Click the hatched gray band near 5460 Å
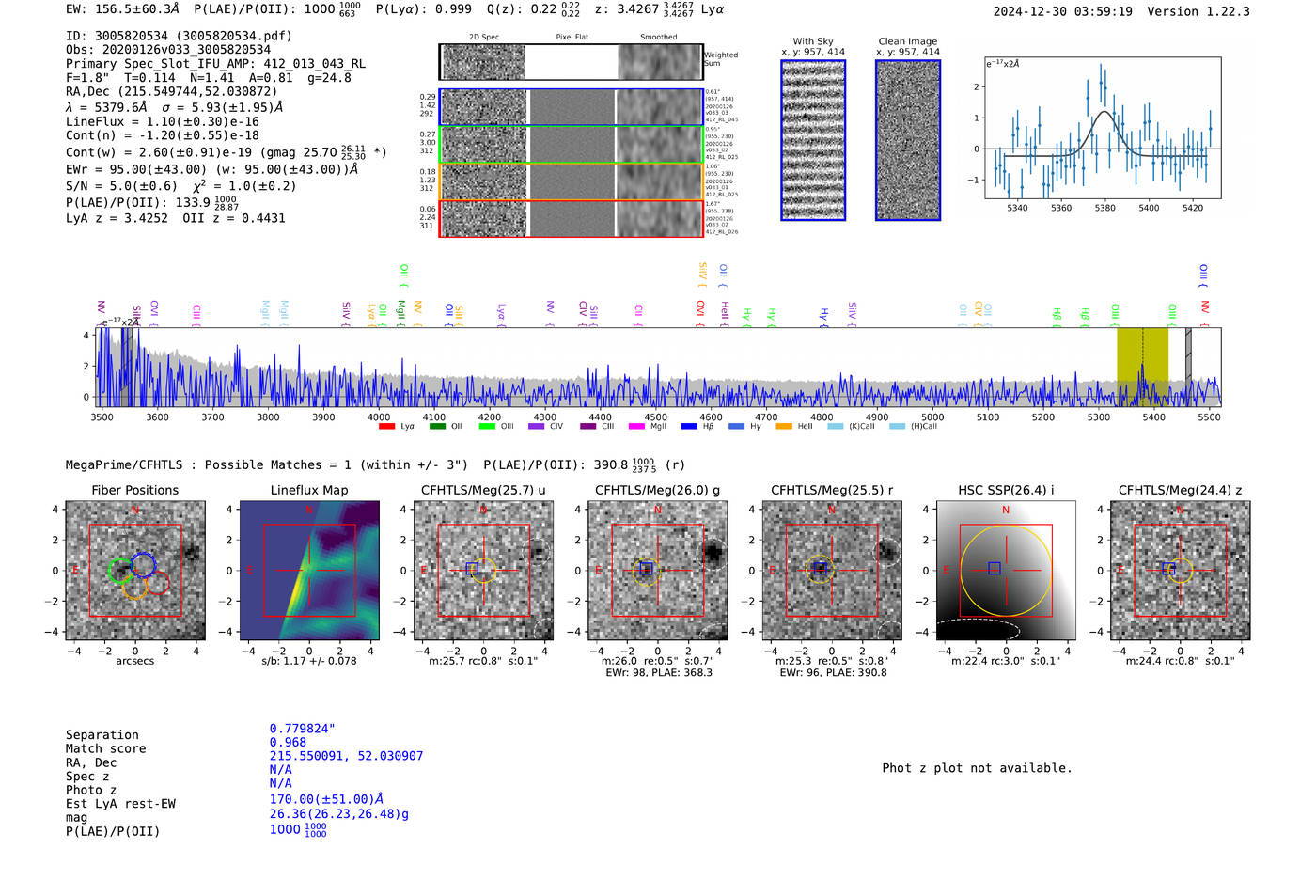 tap(1188, 367)
